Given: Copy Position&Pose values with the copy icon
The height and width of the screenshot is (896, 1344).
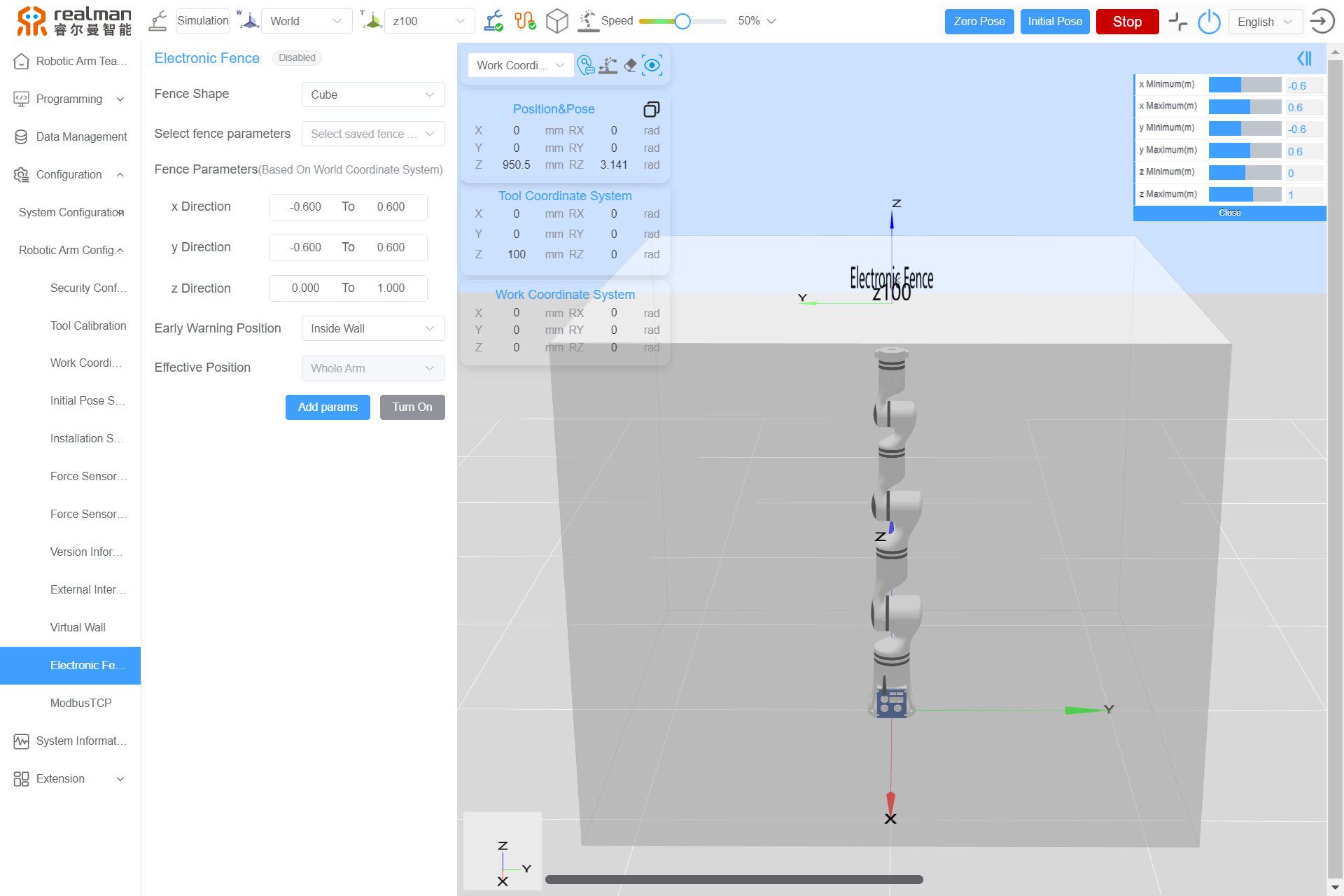Looking at the screenshot, I should pyautogui.click(x=651, y=109).
